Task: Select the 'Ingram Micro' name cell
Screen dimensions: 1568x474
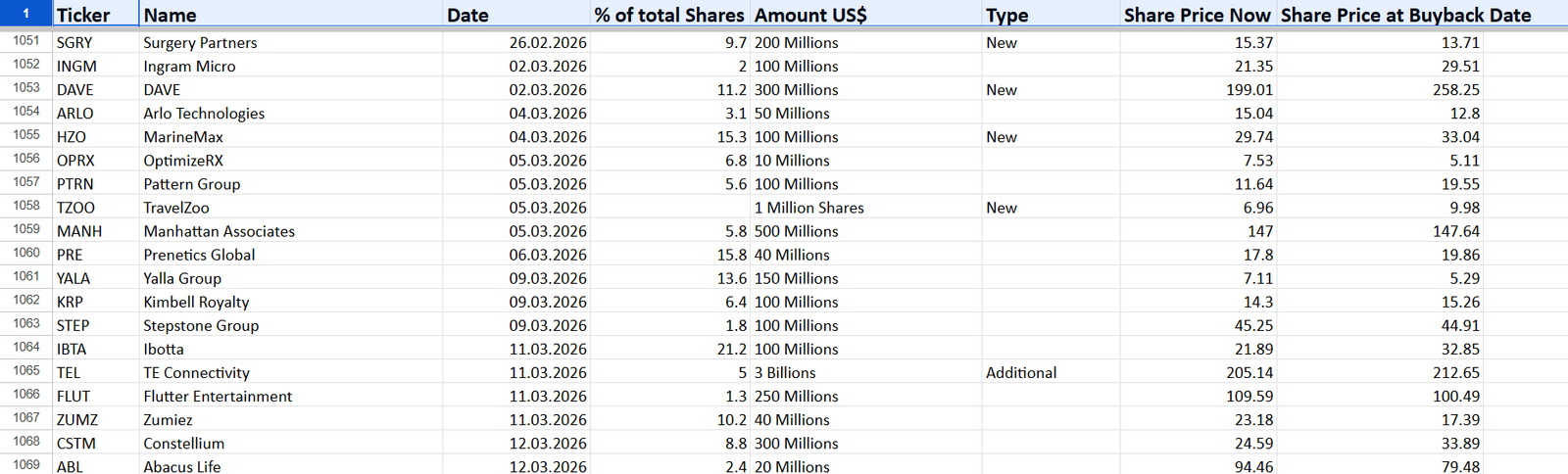Action: click(291, 66)
